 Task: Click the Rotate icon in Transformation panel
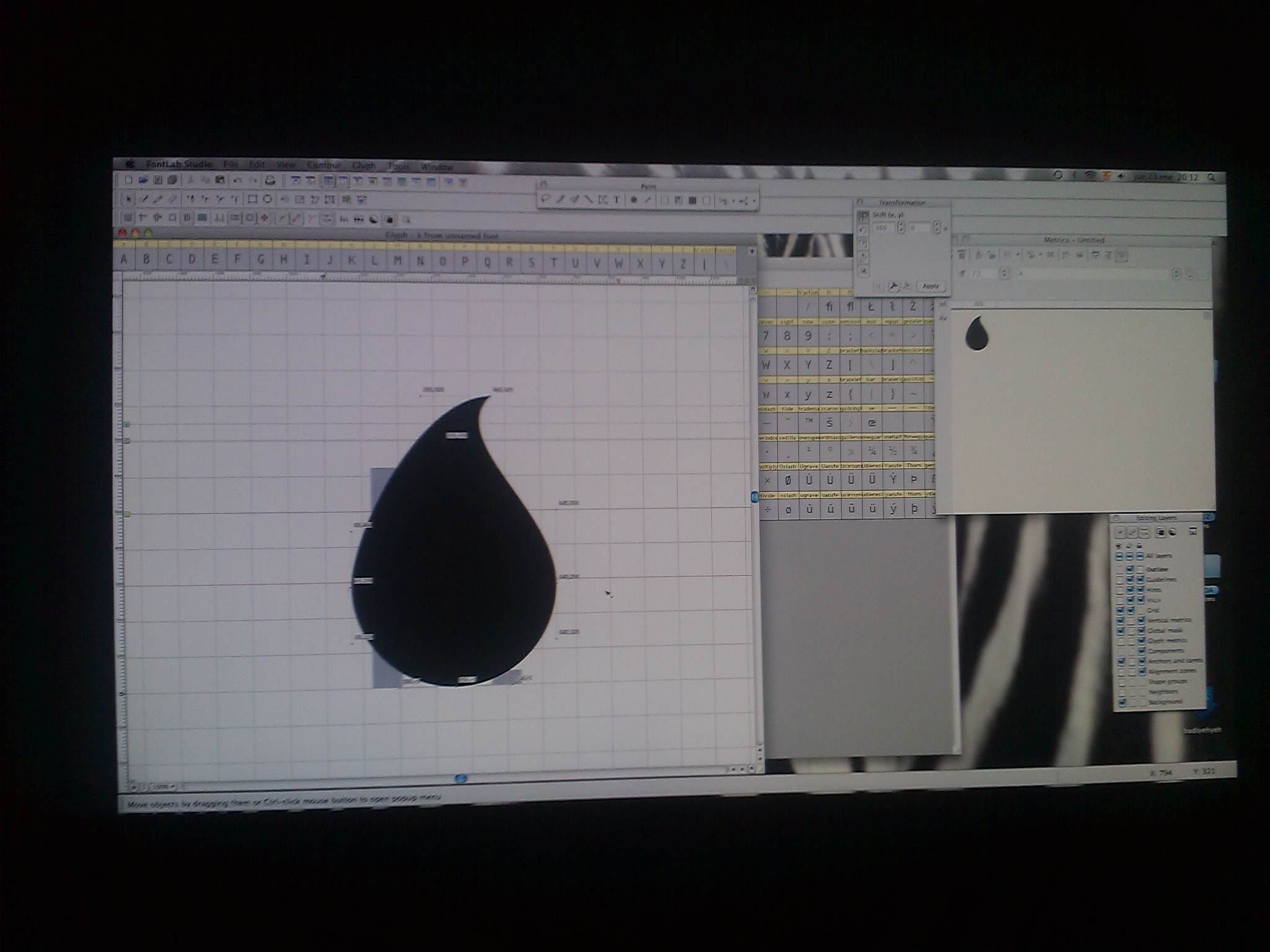pyautogui.click(x=863, y=230)
